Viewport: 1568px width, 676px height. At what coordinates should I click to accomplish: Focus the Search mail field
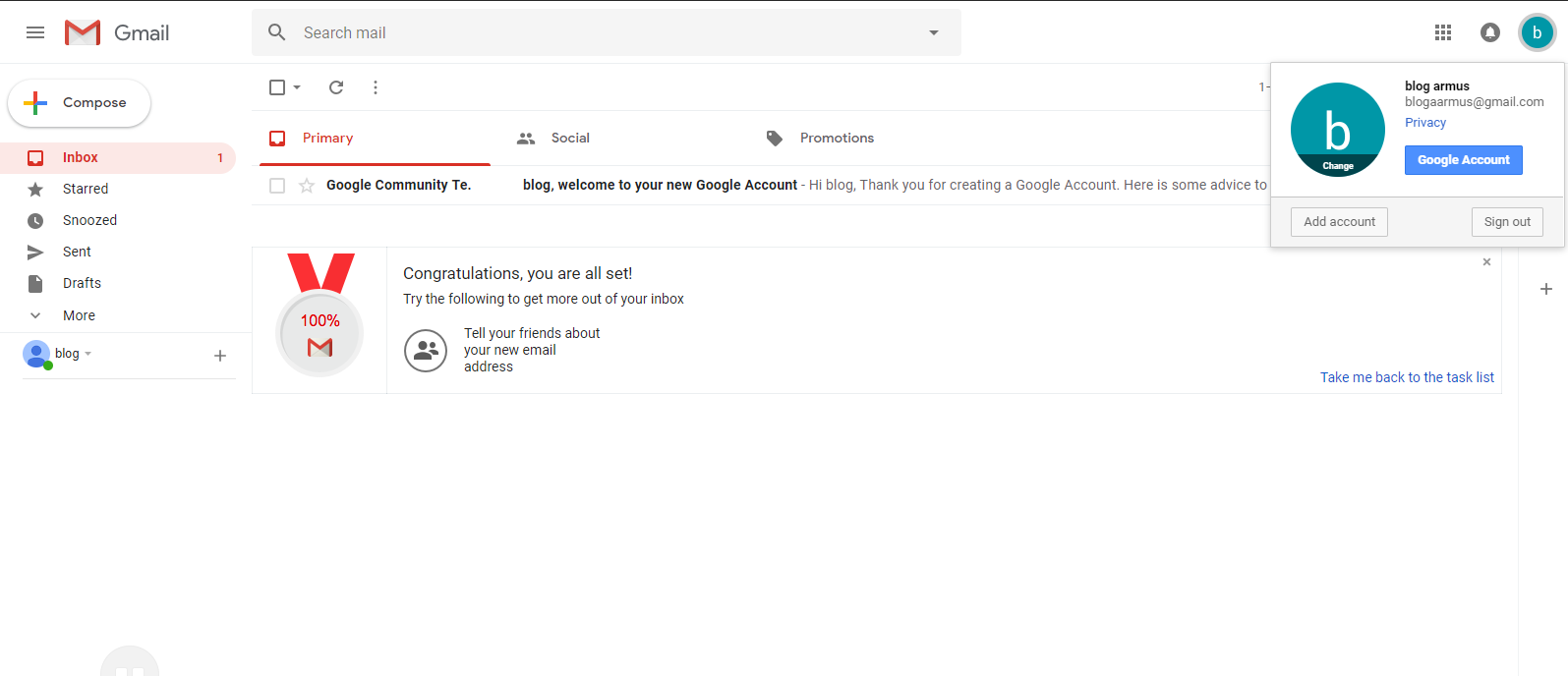click(x=607, y=32)
